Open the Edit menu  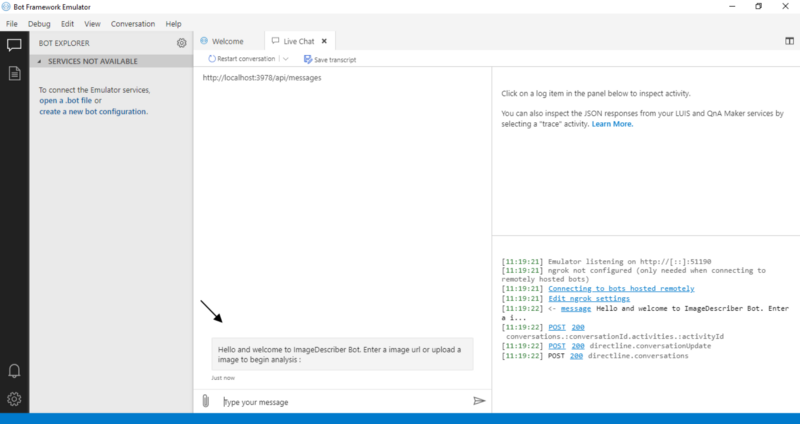coord(67,24)
